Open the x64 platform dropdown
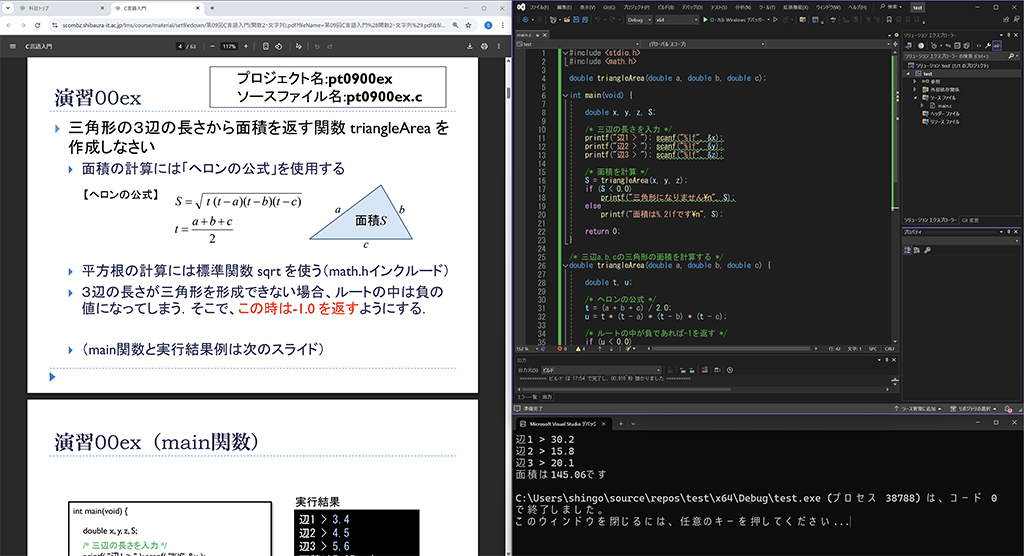1024x556 pixels. point(677,20)
